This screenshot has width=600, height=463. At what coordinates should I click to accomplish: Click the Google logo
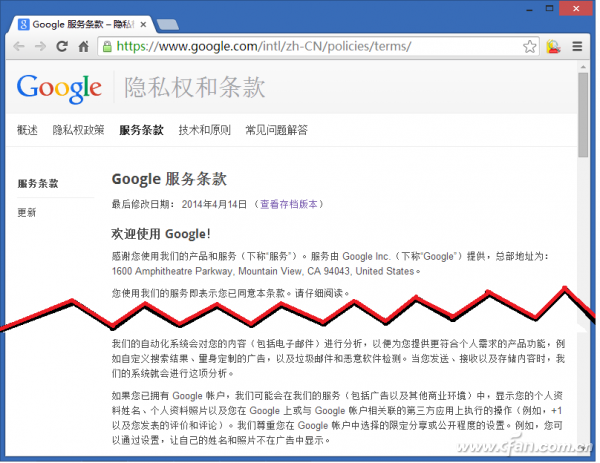pyautogui.click(x=59, y=88)
